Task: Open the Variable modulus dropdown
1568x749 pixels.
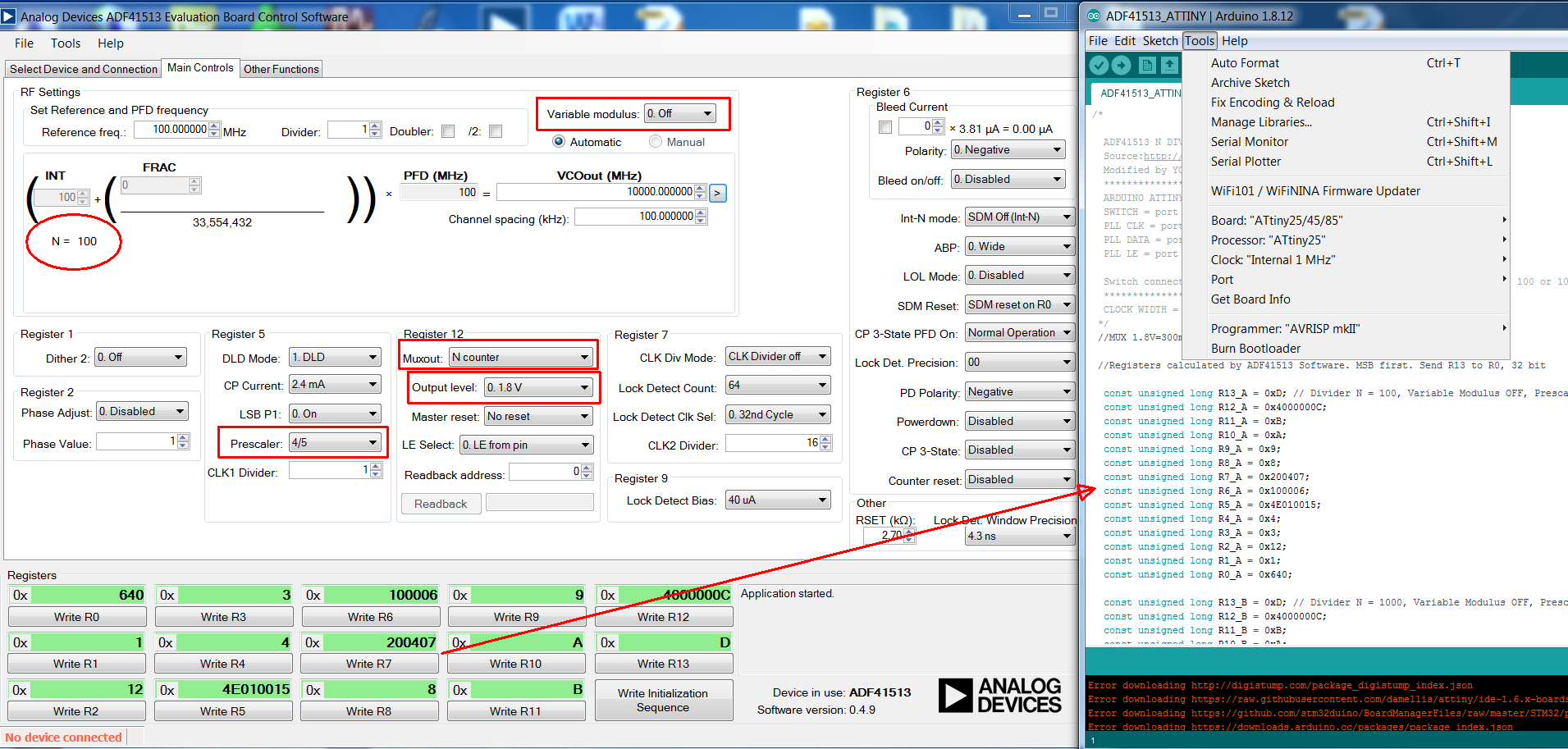Action: [x=679, y=113]
